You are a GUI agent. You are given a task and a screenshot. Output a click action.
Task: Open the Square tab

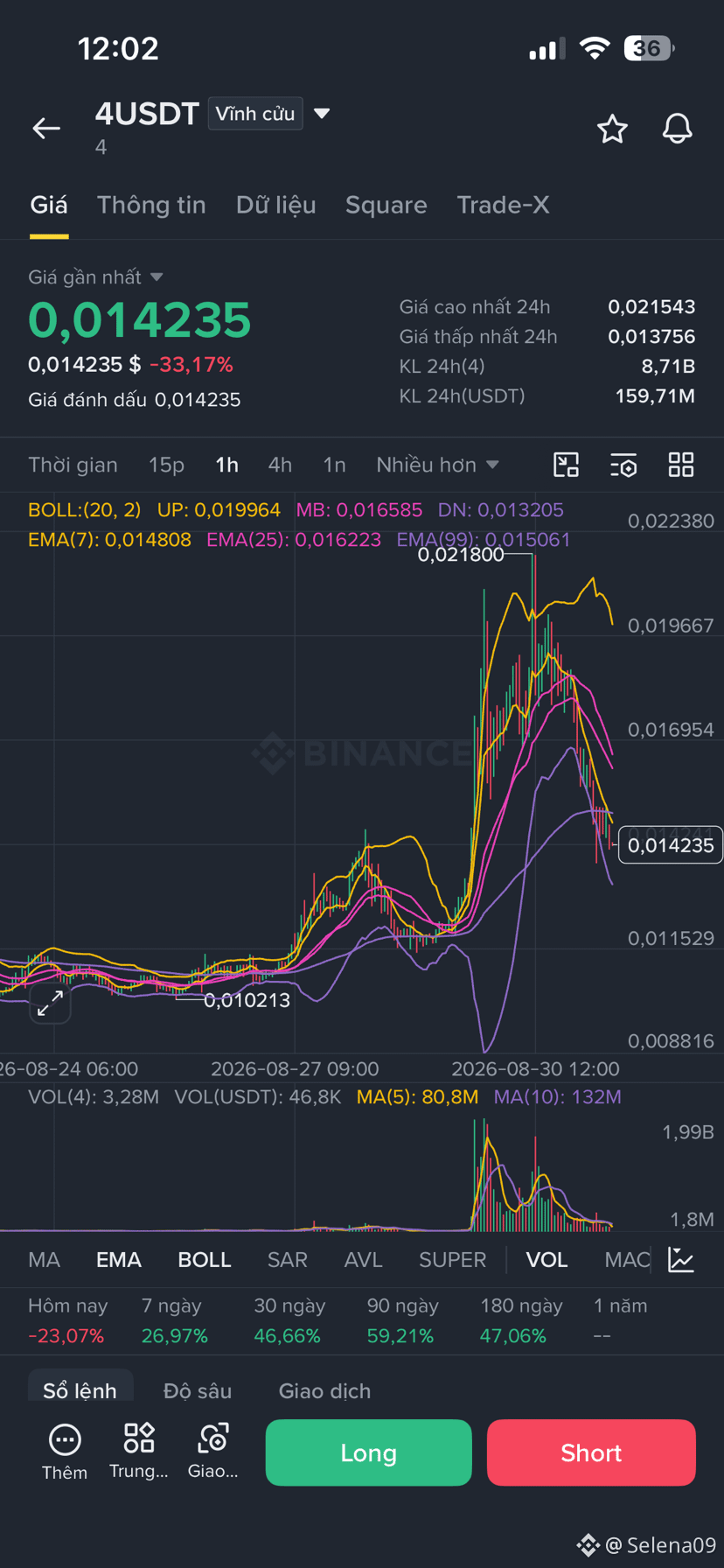coord(386,205)
